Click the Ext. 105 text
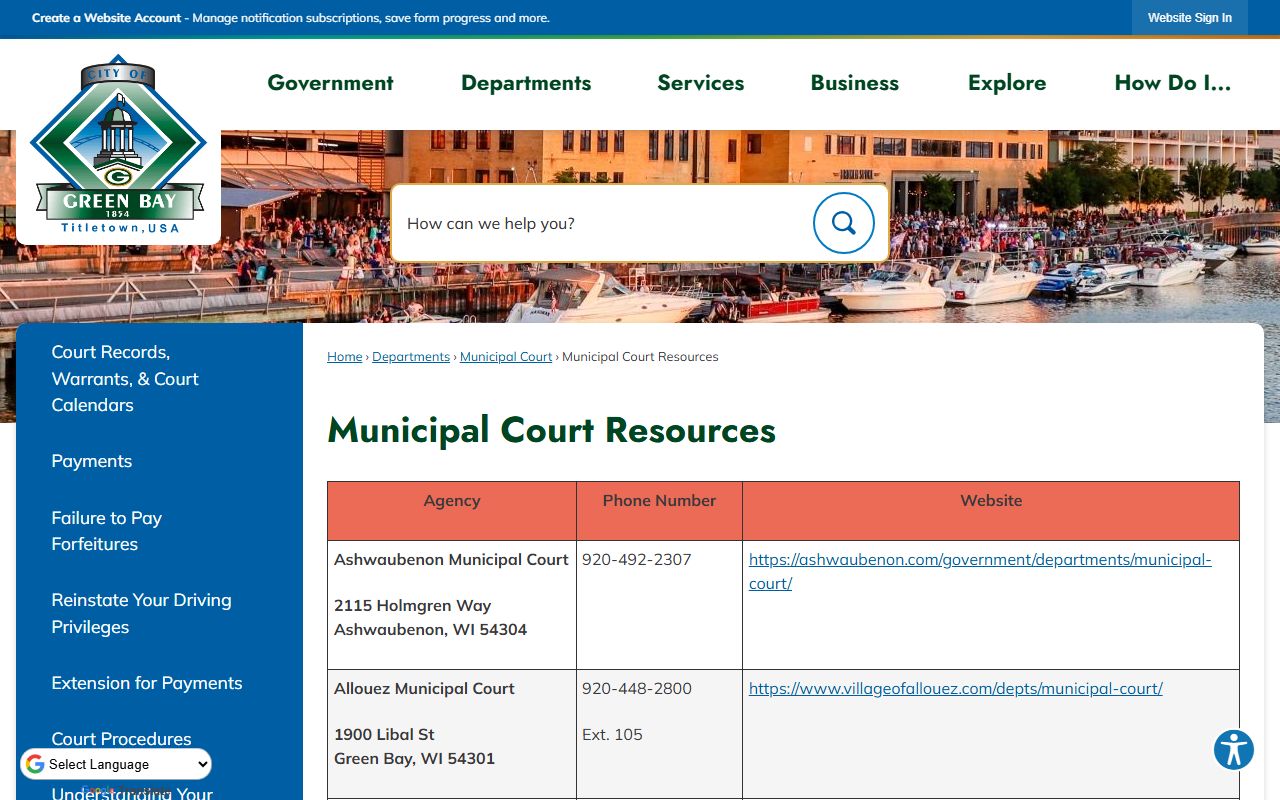 [x=612, y=734]
